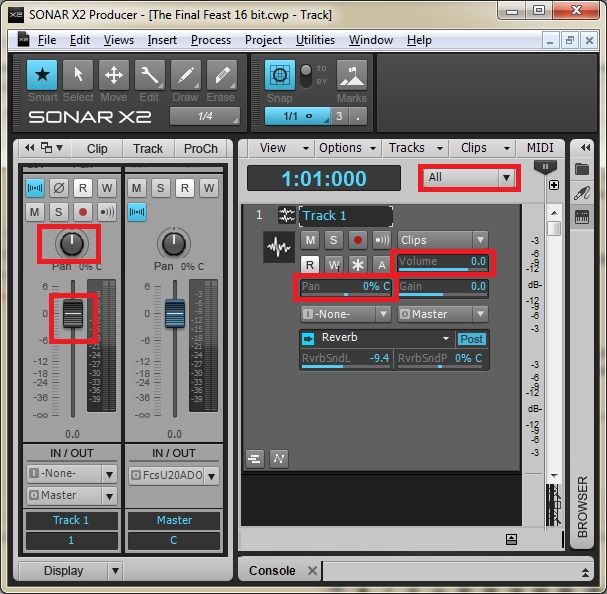Switch to the ProCh tab
Screen dimensions: 607x594
click(x=201, y=148)
